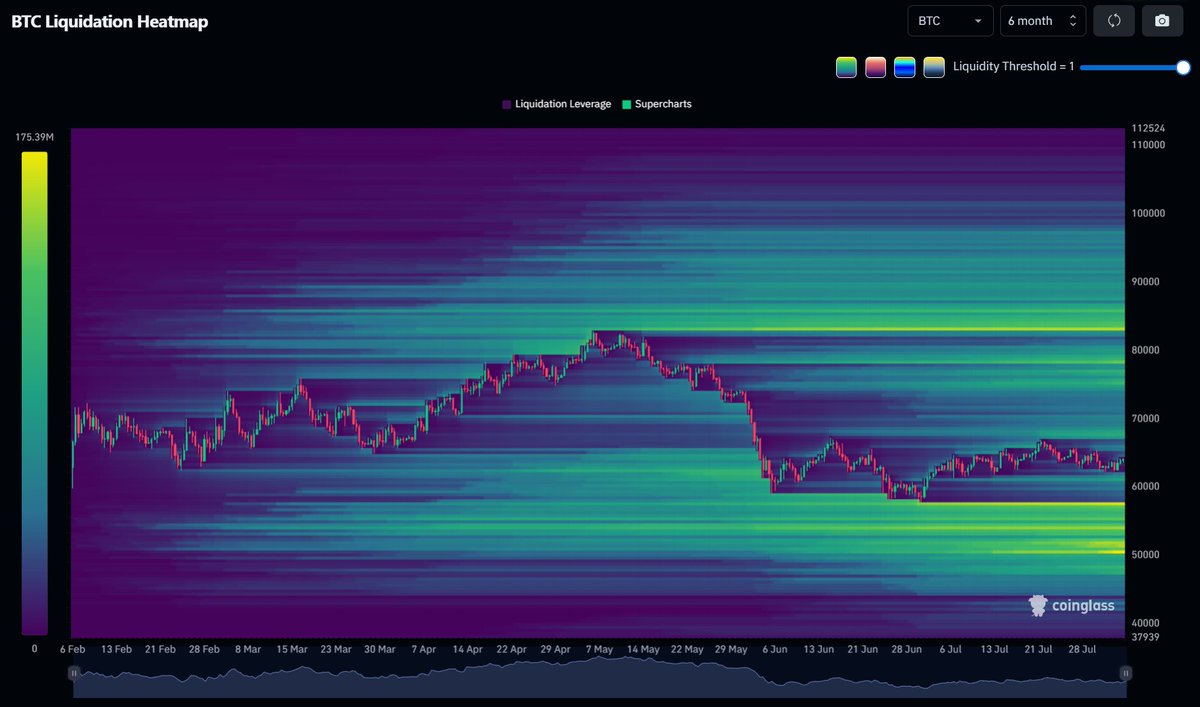Select the blue-yellow striped color scheme swatch
This screenshot has height=707, width=1200.
point(905,67)
